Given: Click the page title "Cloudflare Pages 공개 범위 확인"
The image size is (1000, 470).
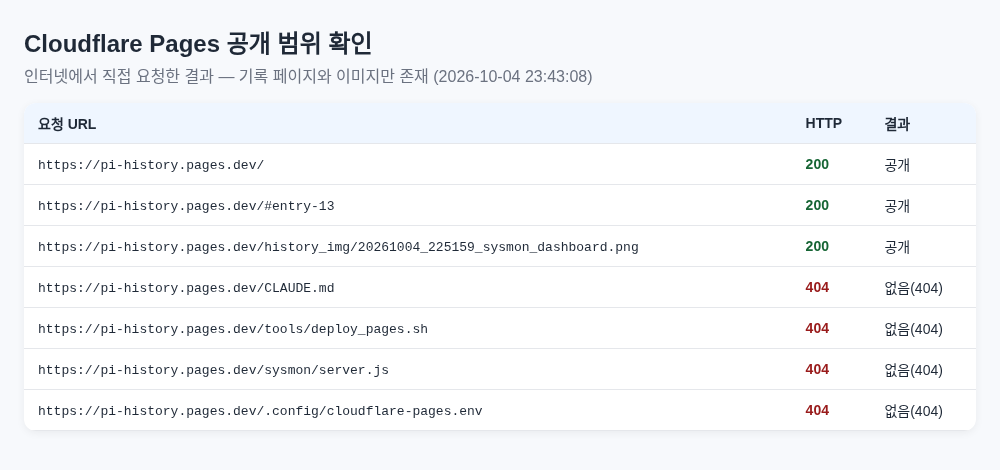Looking at the screenshot, I should (198, 44).
